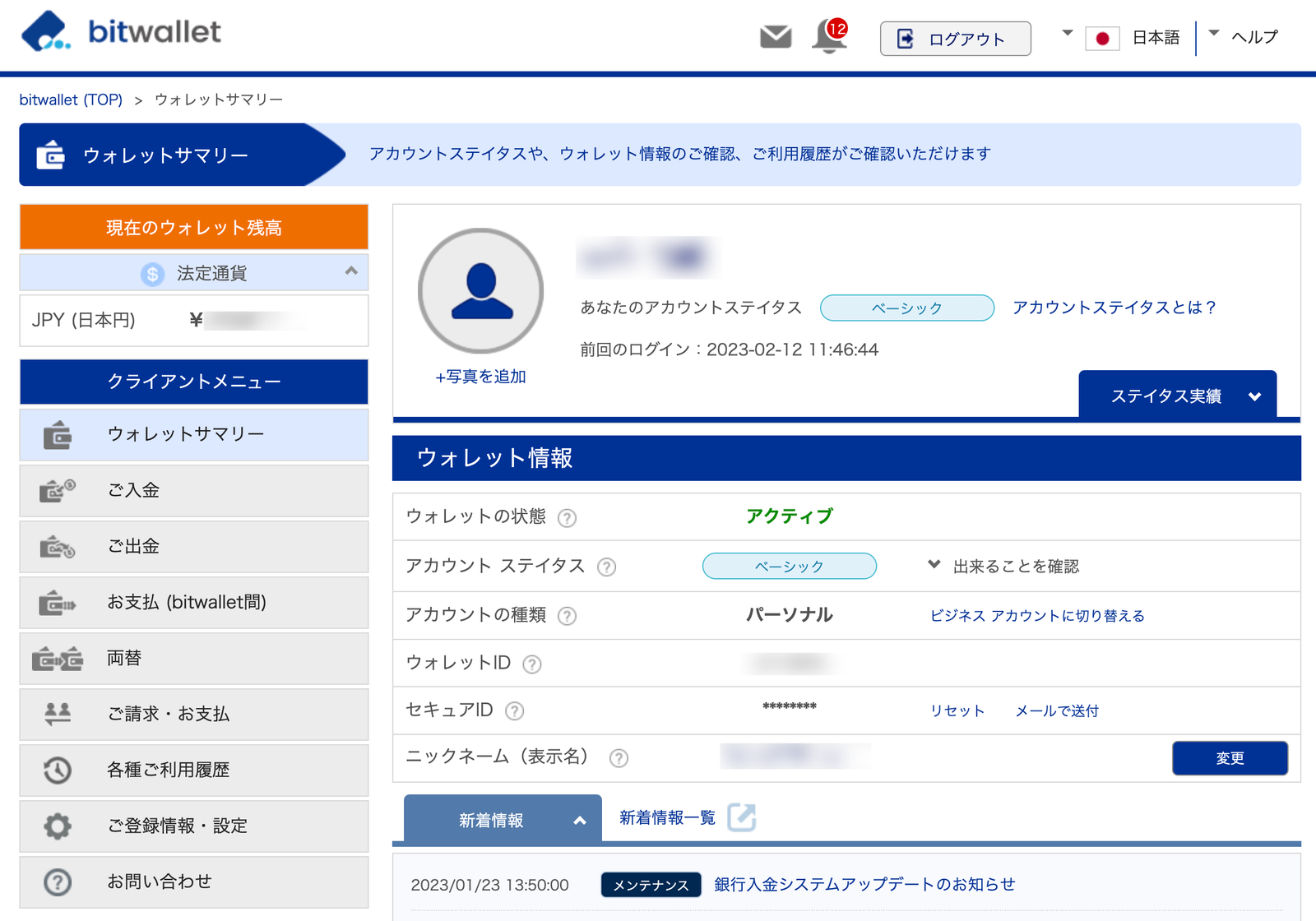Viewport: 1316px width, 921px height.
Task: Click the gear icon beside ご登録情報・設定
Action: coord(58,826)
